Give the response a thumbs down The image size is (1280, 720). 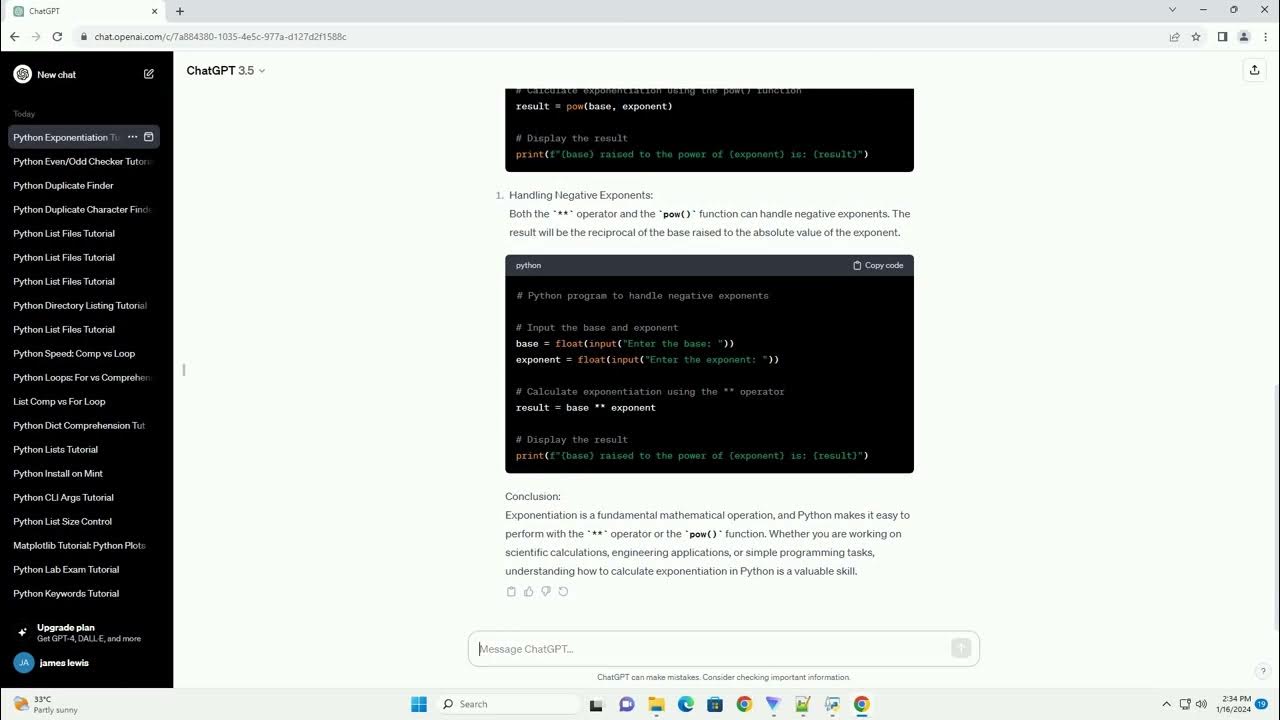tap(546, 591)
